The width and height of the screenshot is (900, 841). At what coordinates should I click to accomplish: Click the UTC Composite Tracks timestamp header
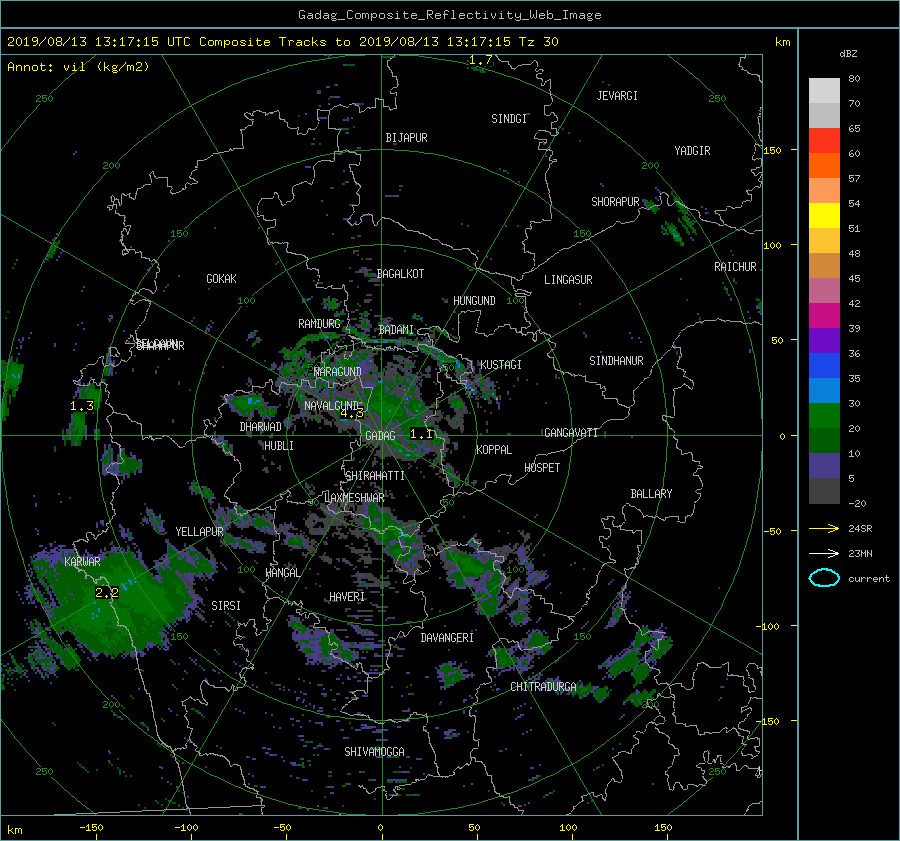point(282,42)
